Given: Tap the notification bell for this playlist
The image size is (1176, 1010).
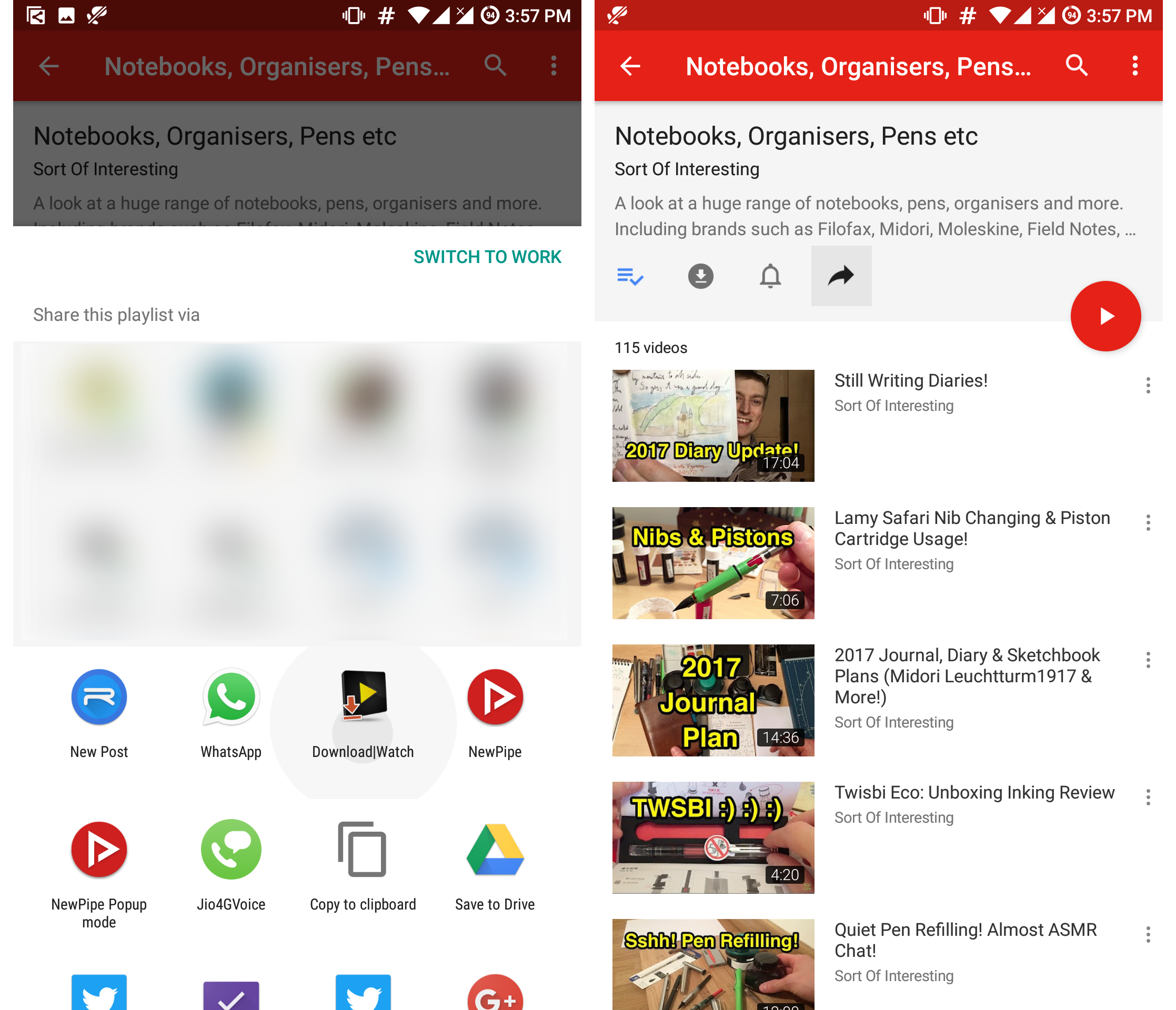Looking at the screenshot, I should coord(770,277).
